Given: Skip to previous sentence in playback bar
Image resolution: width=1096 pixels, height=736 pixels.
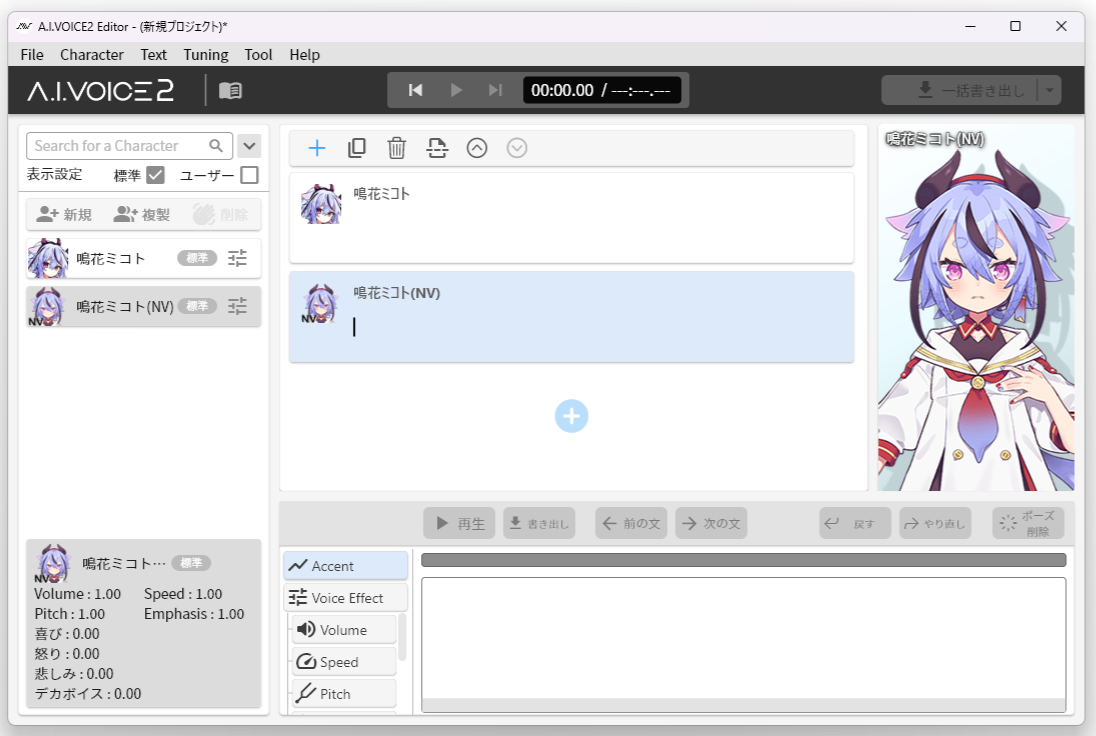Looking at the screenshot, I should (x=415, y=90).
